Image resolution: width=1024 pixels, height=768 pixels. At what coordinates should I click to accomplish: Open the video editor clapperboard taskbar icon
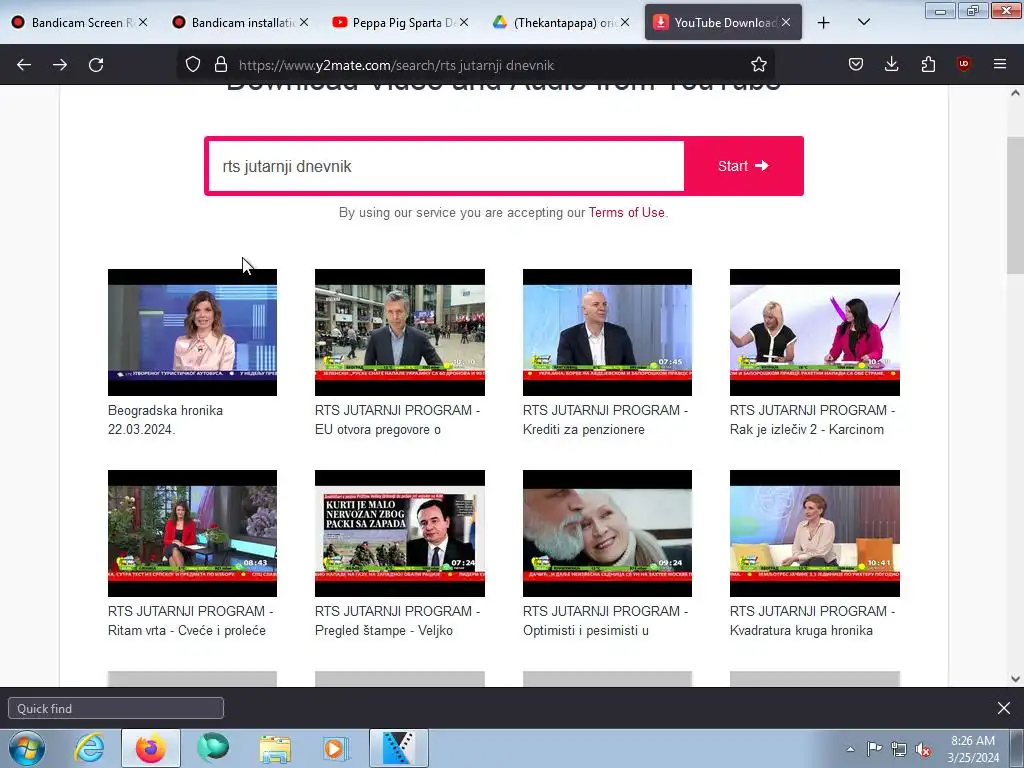point(398,748)
